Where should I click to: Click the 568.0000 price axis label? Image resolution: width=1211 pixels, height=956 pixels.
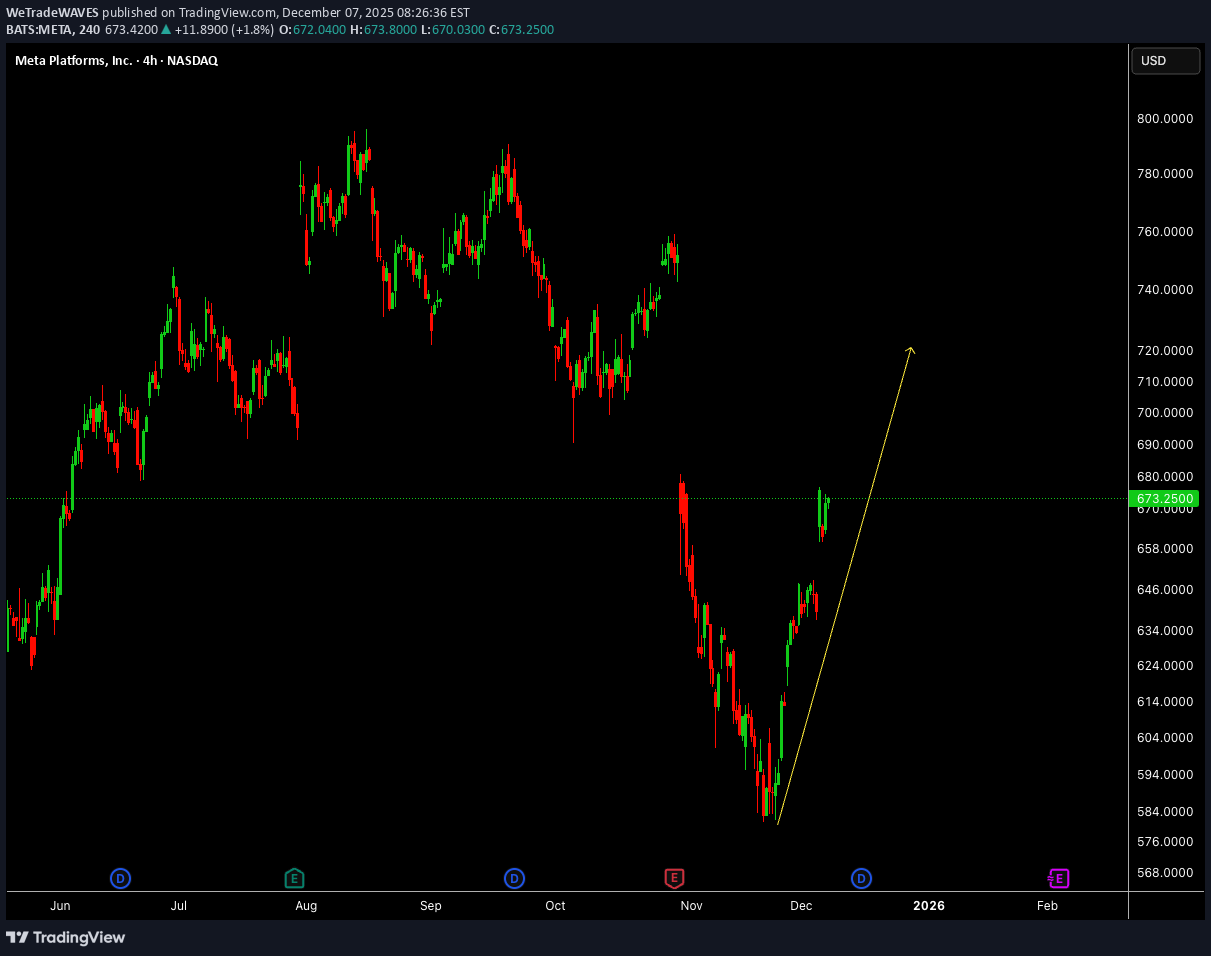tap(1165, 872)
